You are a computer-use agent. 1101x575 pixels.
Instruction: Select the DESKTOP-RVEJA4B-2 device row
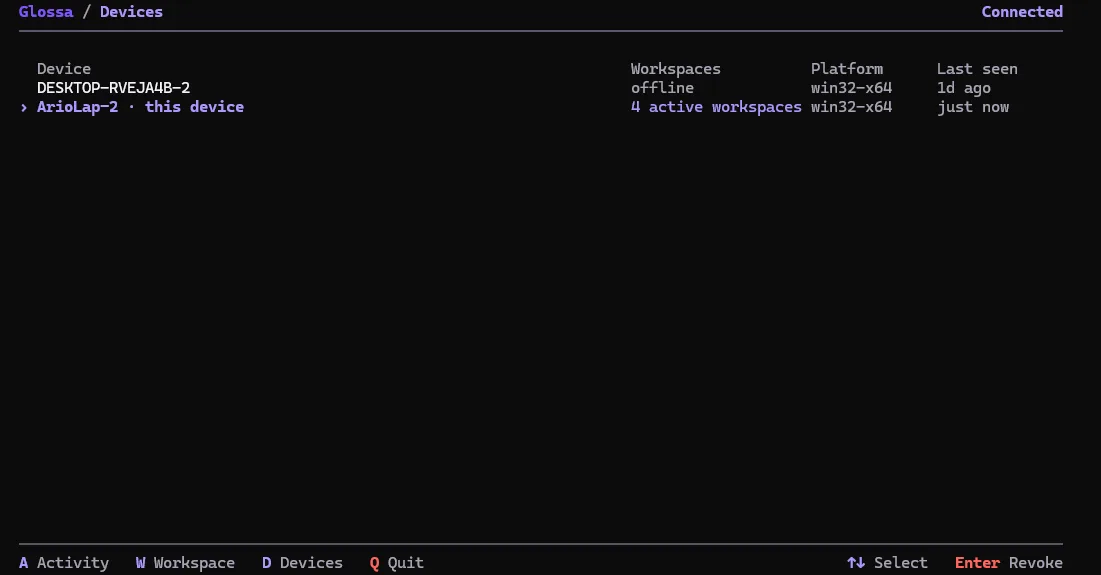tap(541, 88)
